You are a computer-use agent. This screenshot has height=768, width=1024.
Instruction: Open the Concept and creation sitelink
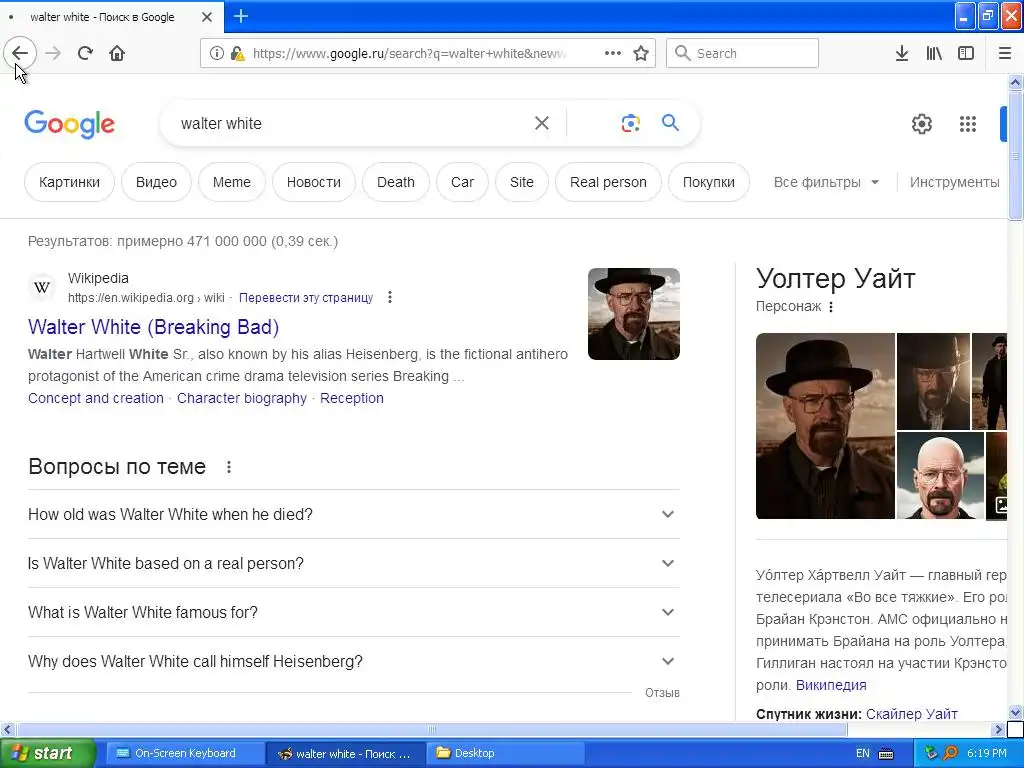pos(96,398)
